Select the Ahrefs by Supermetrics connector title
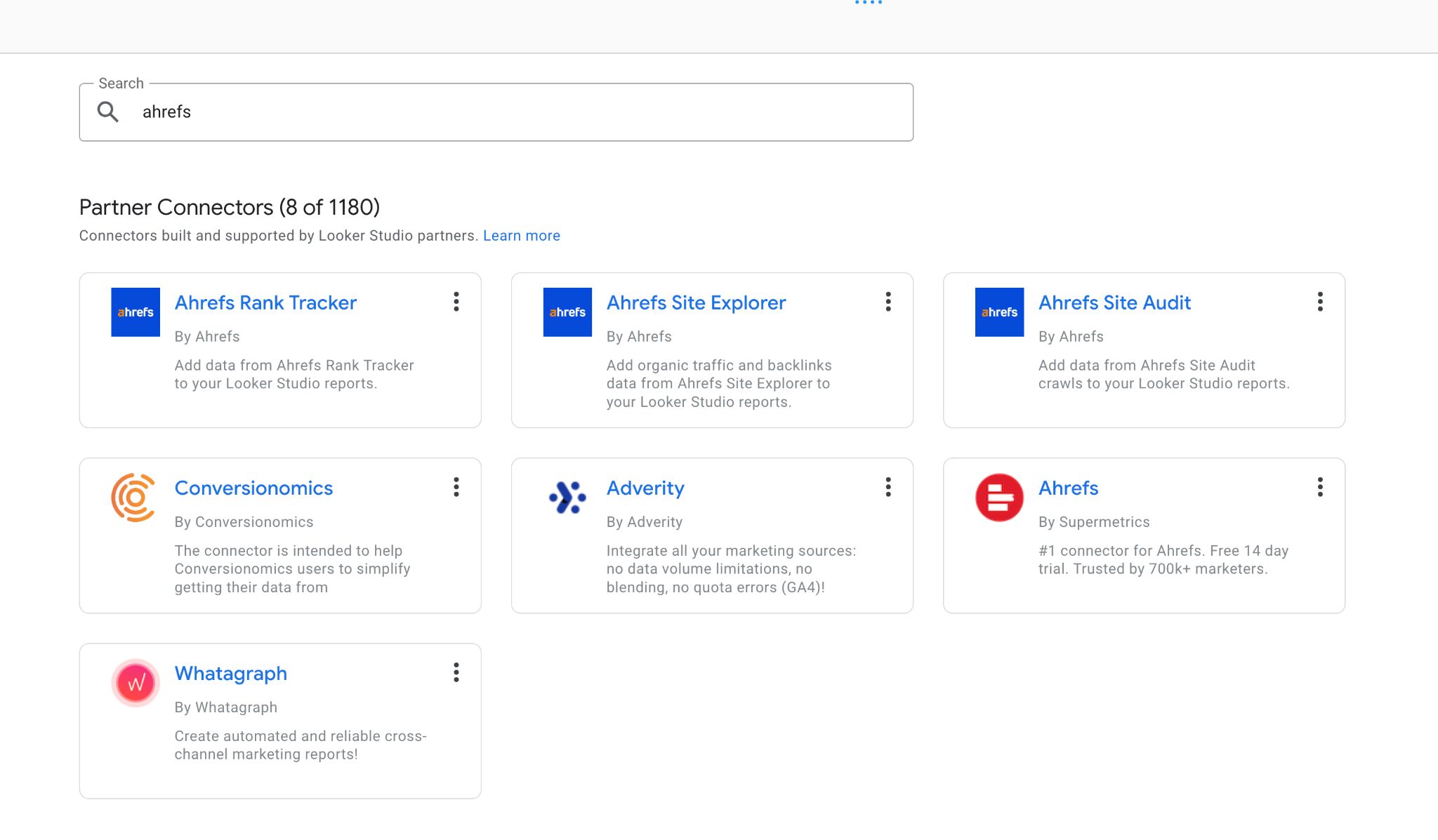This screenshot has width=1438, height=840. 1068,488
